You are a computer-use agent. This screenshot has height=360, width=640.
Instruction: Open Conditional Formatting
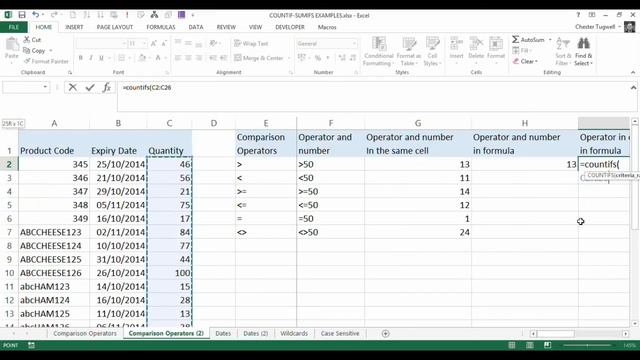point(379,51)
